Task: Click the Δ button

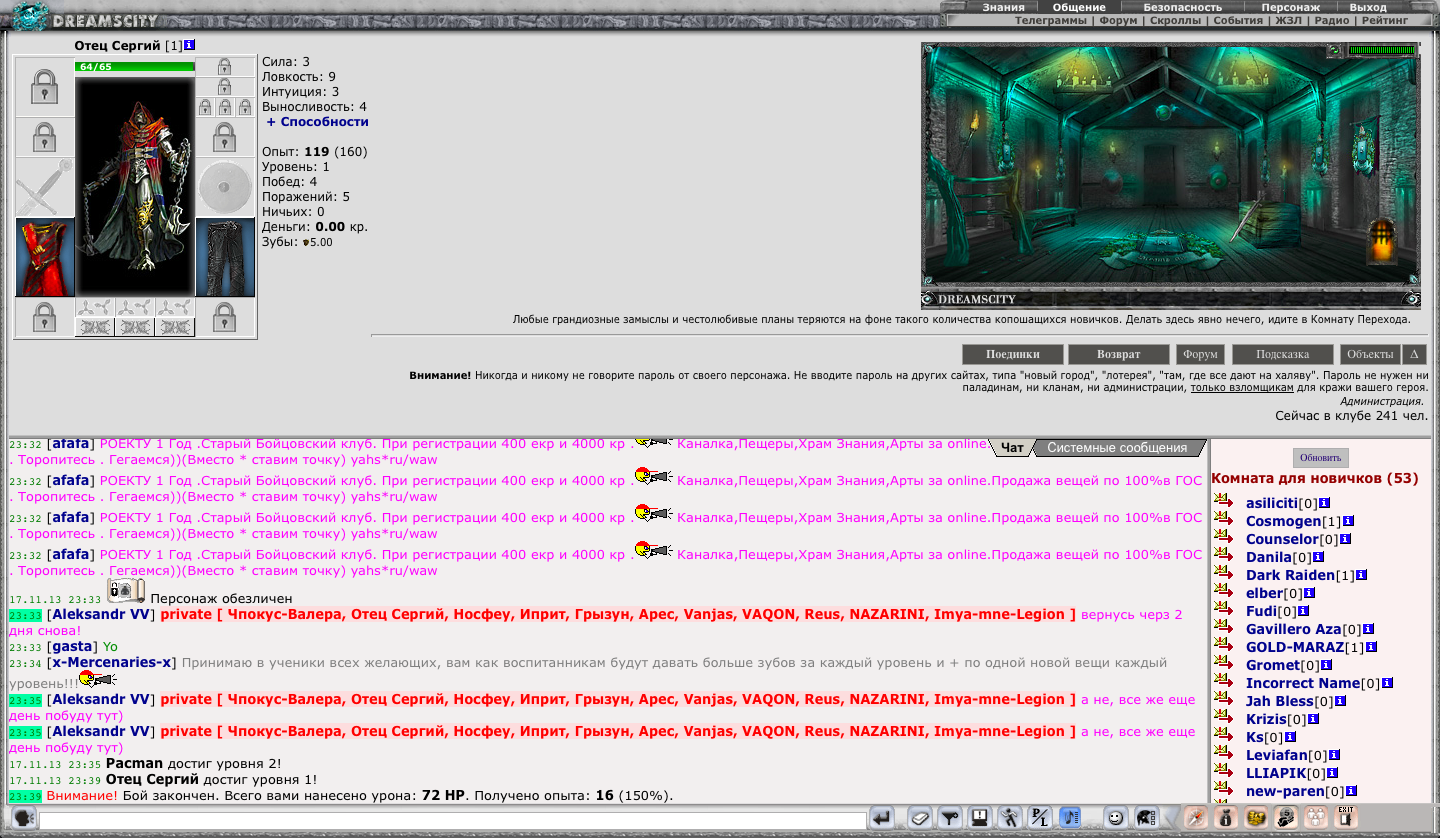Action: pos(1415,354)
